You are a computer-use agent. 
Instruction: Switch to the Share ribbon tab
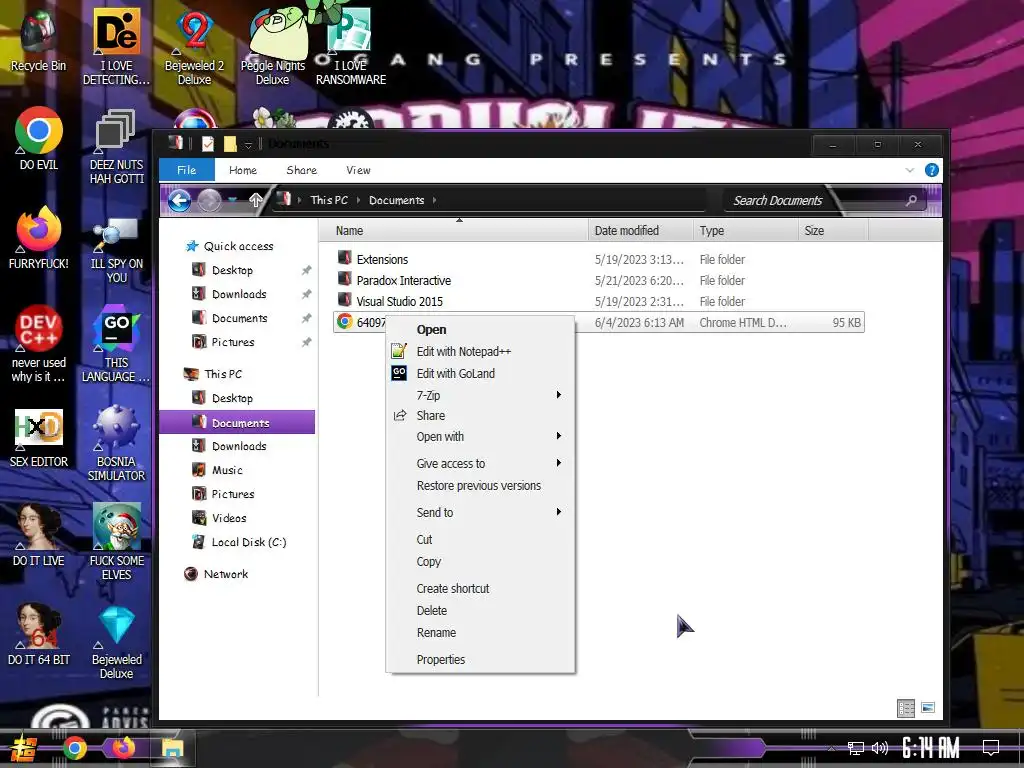[x=302, y=170]
